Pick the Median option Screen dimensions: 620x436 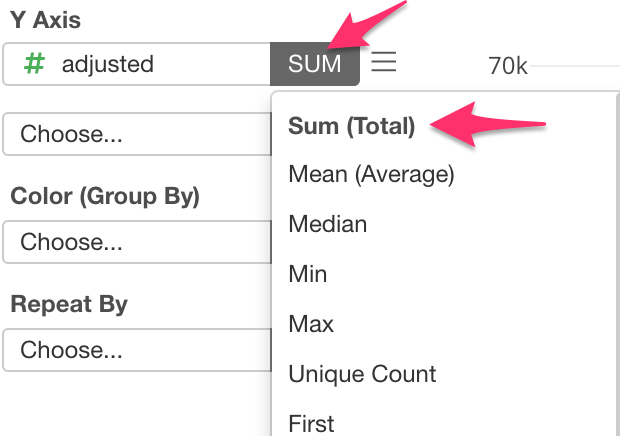(x=327, y=224)
